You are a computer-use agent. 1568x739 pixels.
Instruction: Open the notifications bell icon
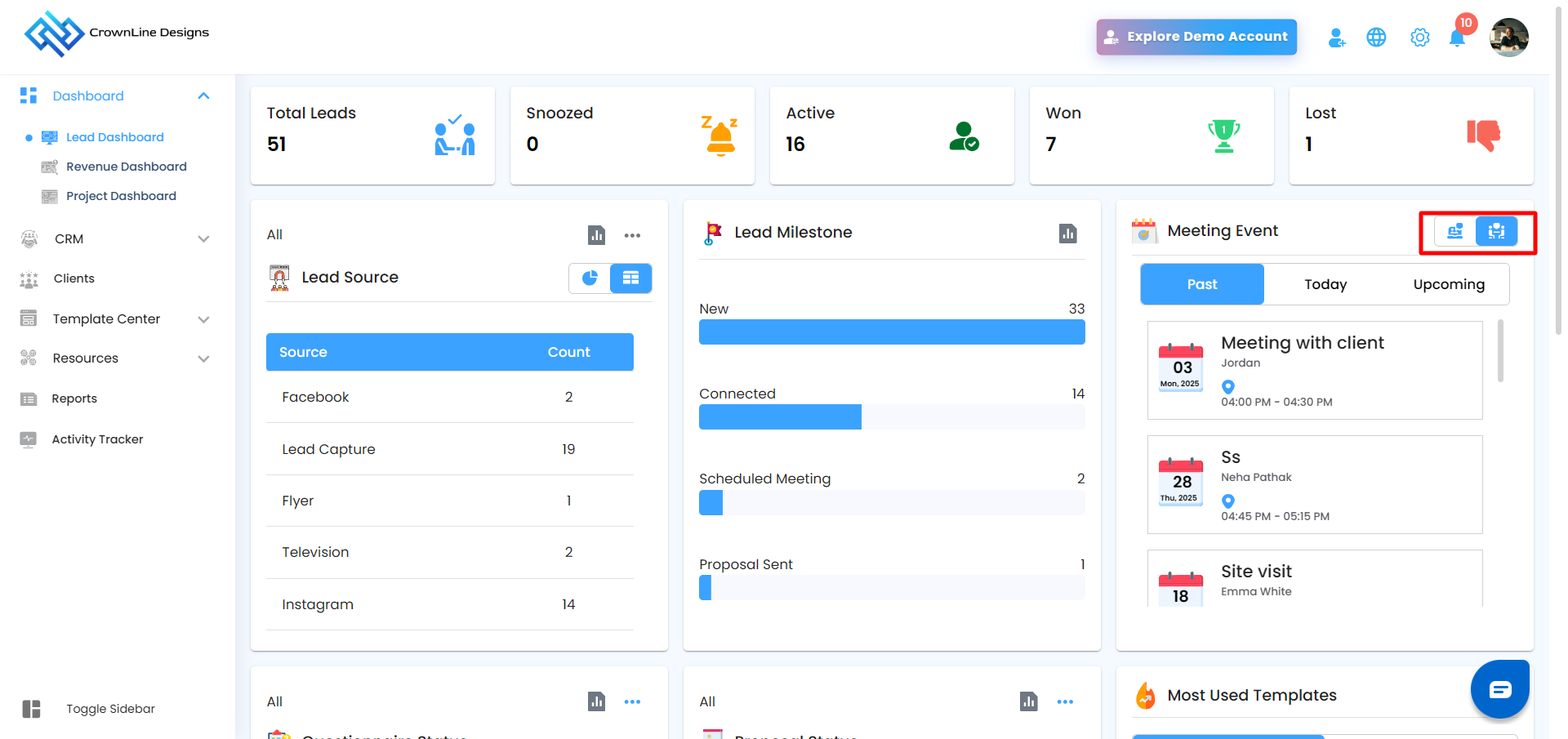[x=1457, y=38]
